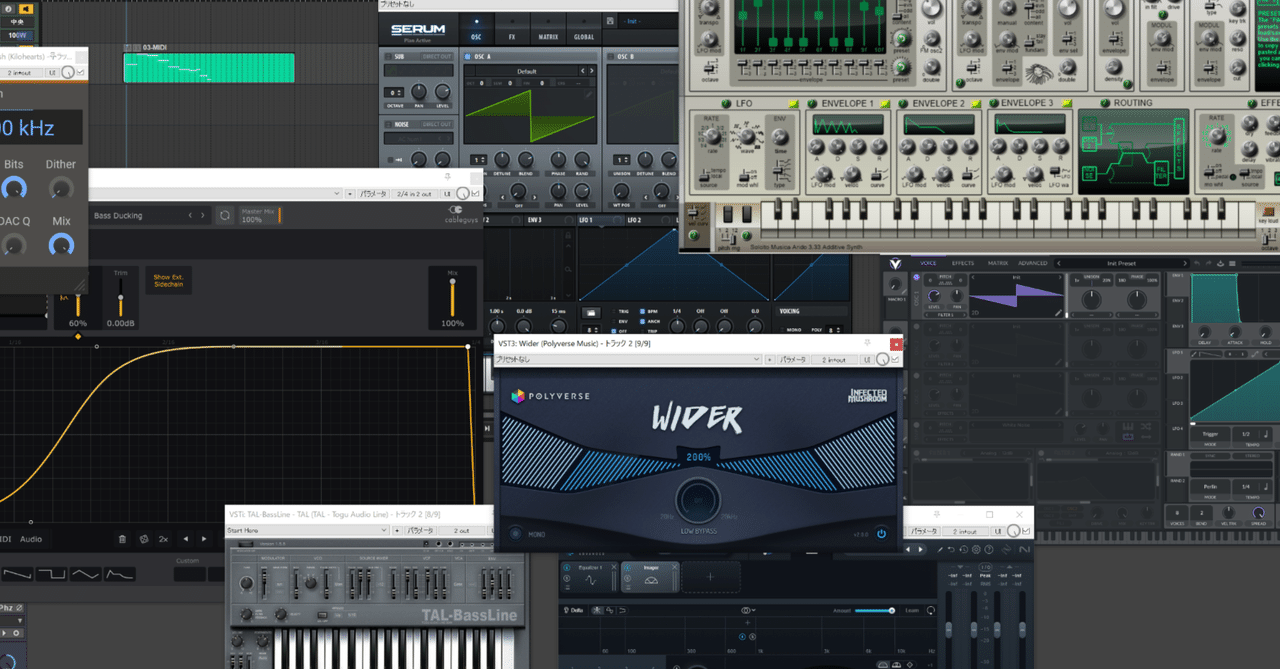Click the refresh icon next to Bass Ducking
The height and width of the screenshot is (669, 1280).
tap(225, 215)
